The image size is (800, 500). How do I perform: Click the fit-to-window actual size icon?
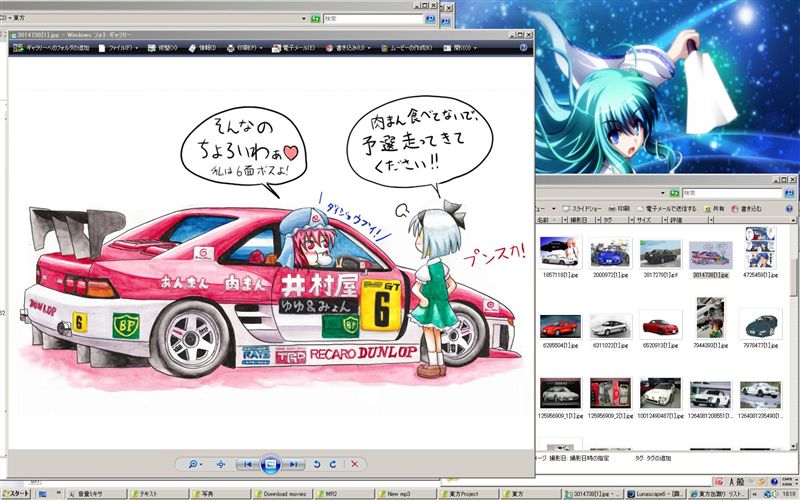click(x=220, y=464)
